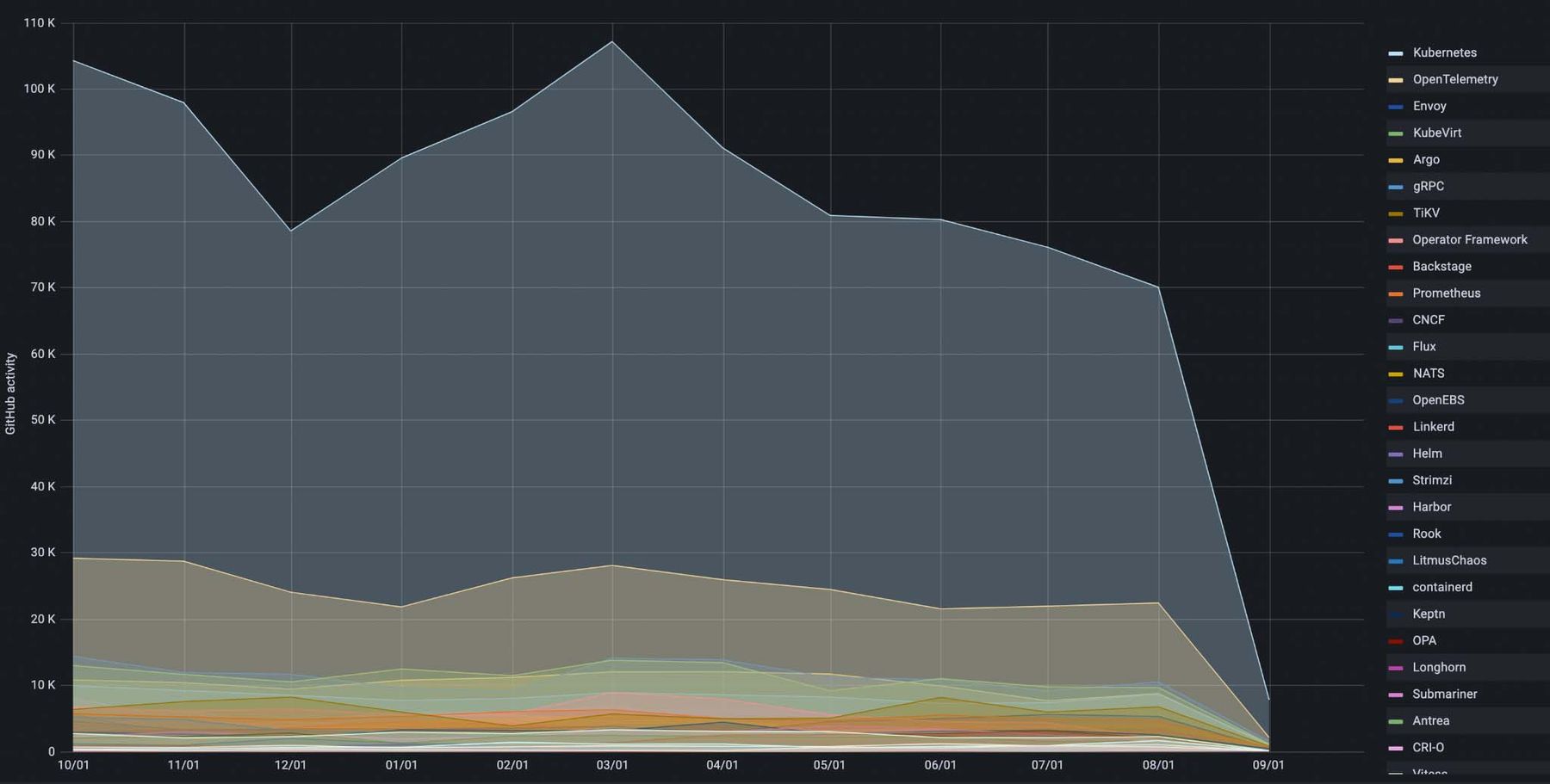Click the Operator Framework legend label
Image resolution: width=1550 pixels, height=784 pixels.
coord(1469,239)
